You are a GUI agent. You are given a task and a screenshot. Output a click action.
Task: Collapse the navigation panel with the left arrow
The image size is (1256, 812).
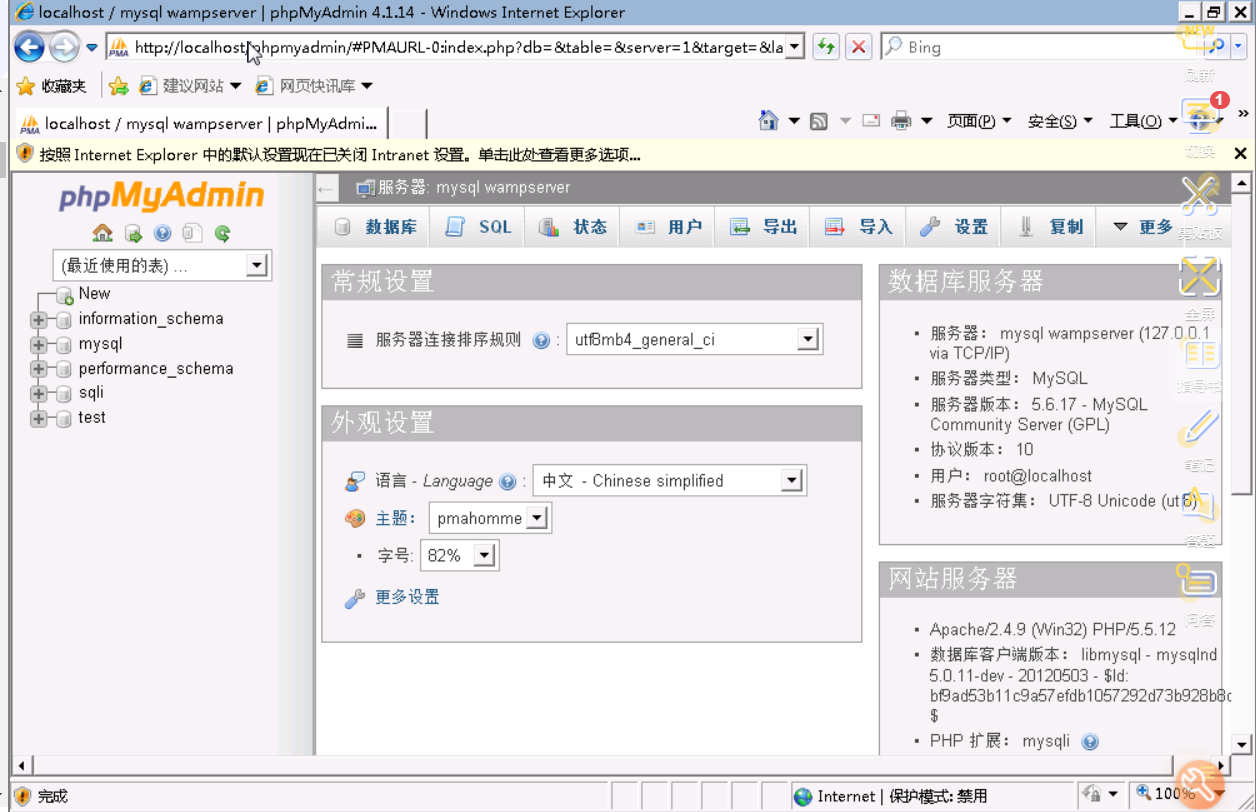point(325,188)
